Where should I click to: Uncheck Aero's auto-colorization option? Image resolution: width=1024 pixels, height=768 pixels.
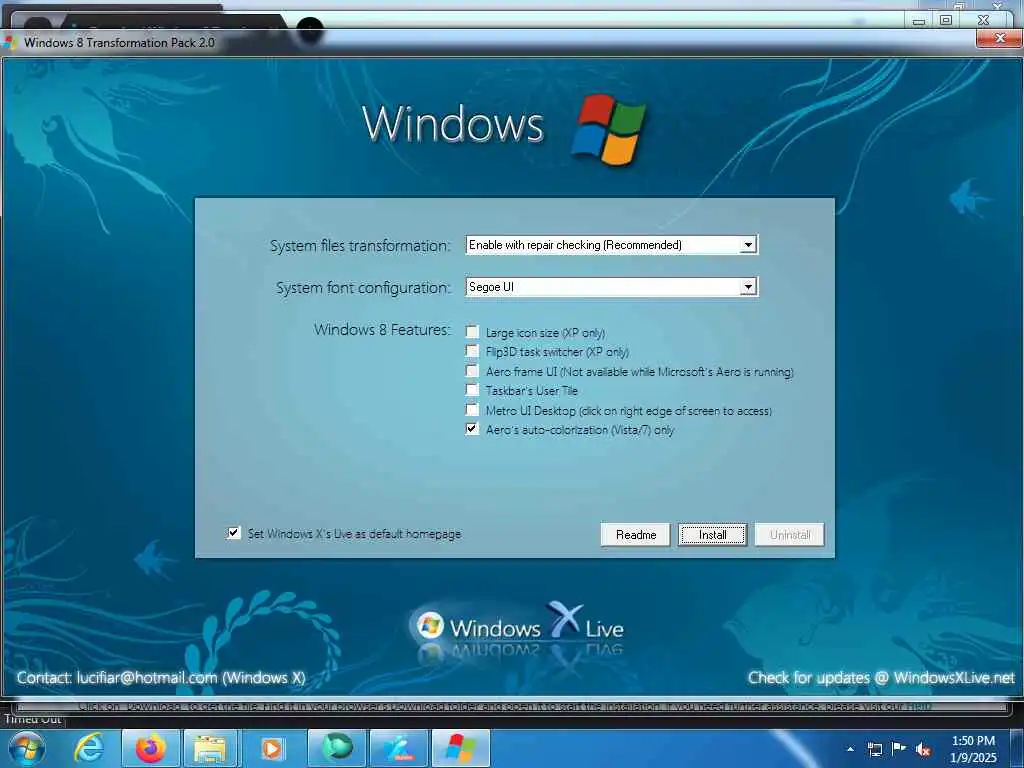coord(472,429)
